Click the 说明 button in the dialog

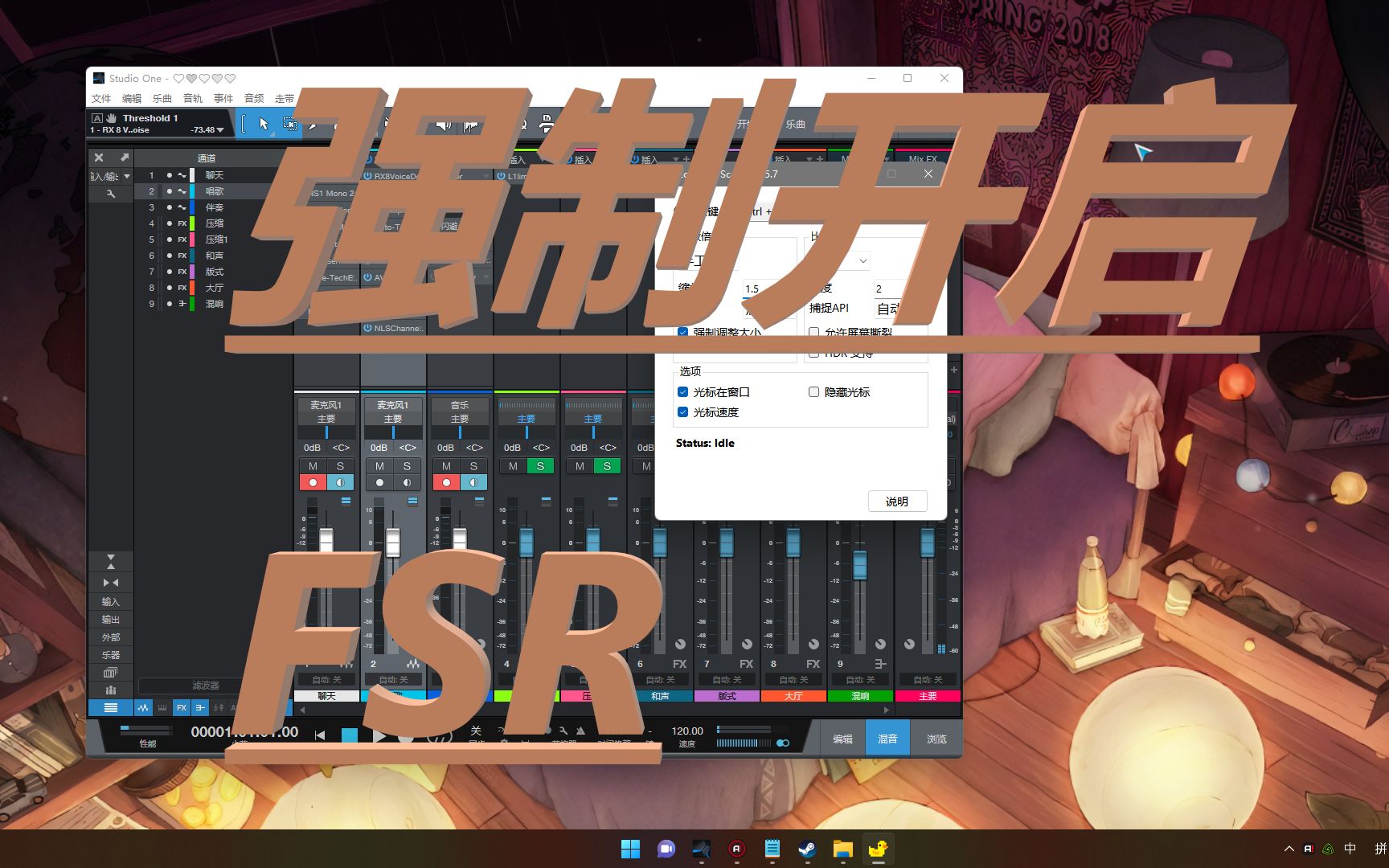click(897, 502)
